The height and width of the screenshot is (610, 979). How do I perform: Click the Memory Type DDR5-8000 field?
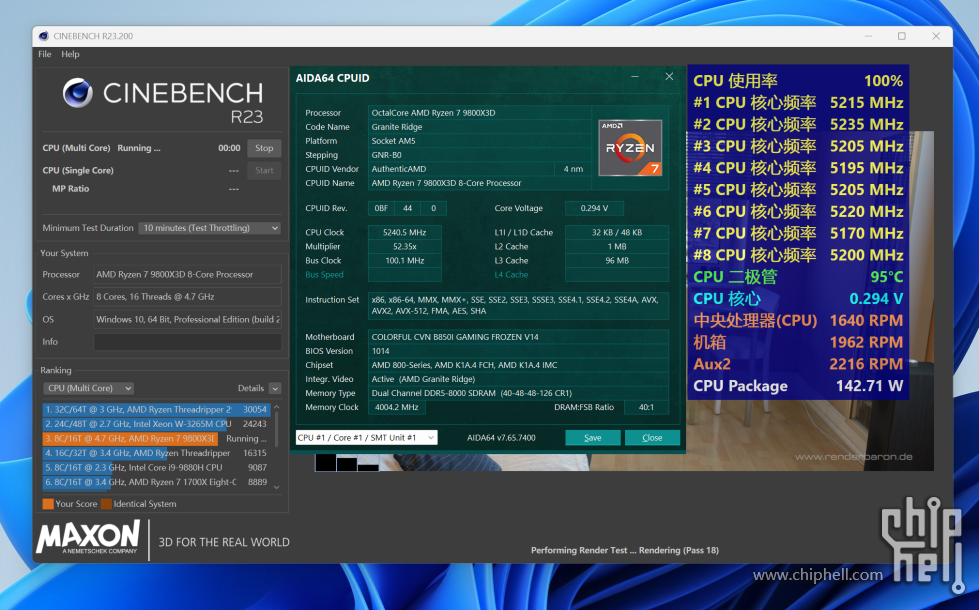point(518,393)
